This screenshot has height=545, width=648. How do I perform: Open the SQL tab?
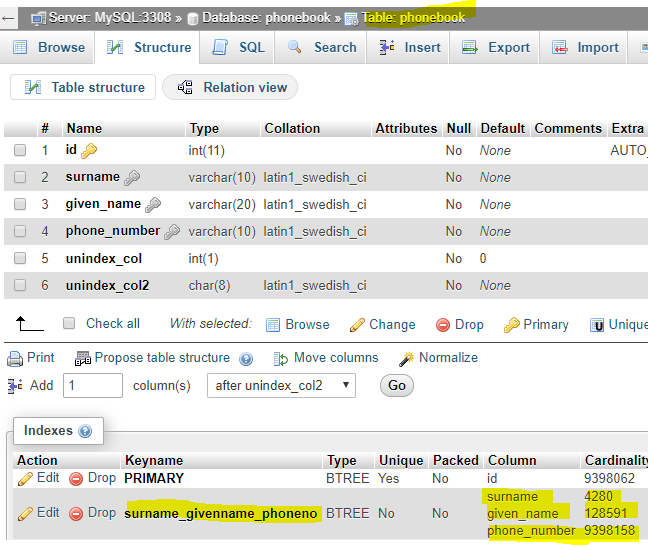tap(239, 47)
